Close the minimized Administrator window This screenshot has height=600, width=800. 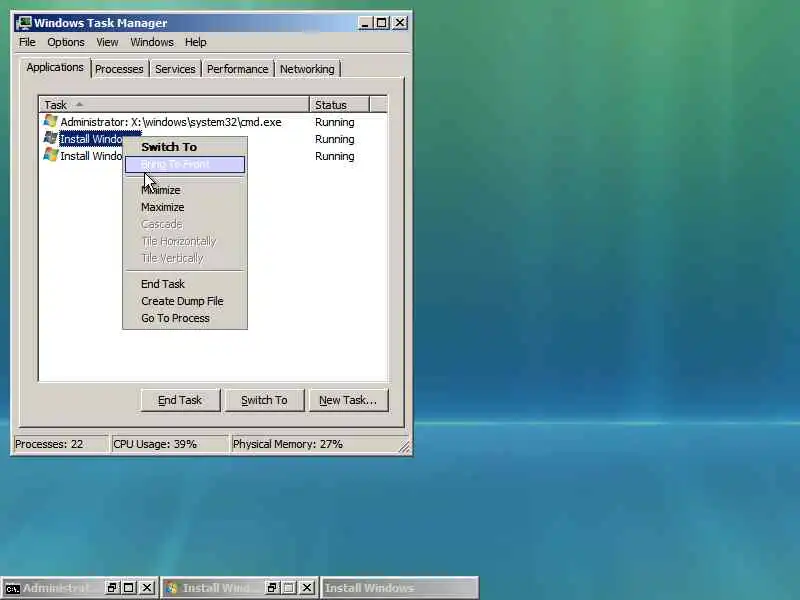pos(147,588)
